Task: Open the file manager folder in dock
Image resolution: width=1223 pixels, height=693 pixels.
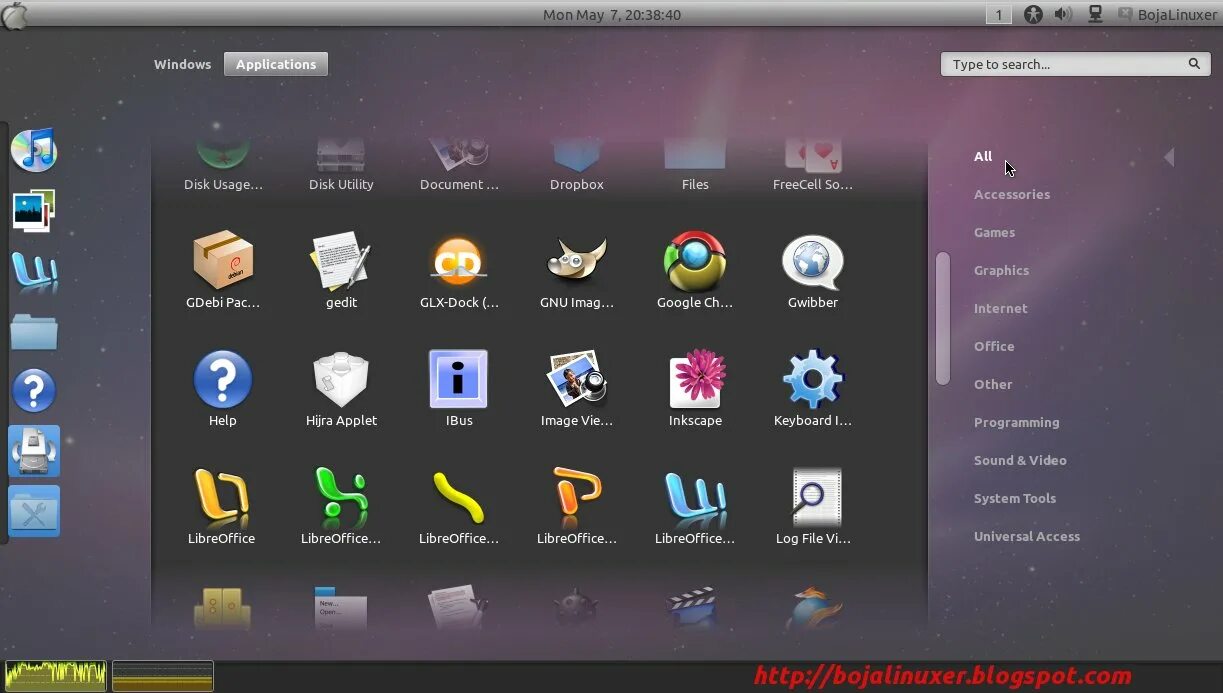Action: [34, 331]
